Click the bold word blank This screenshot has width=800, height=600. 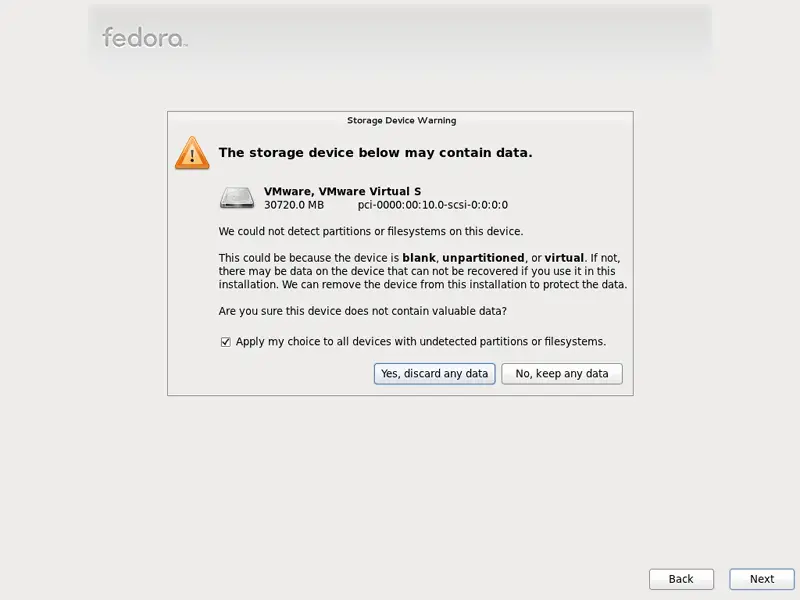419,258
